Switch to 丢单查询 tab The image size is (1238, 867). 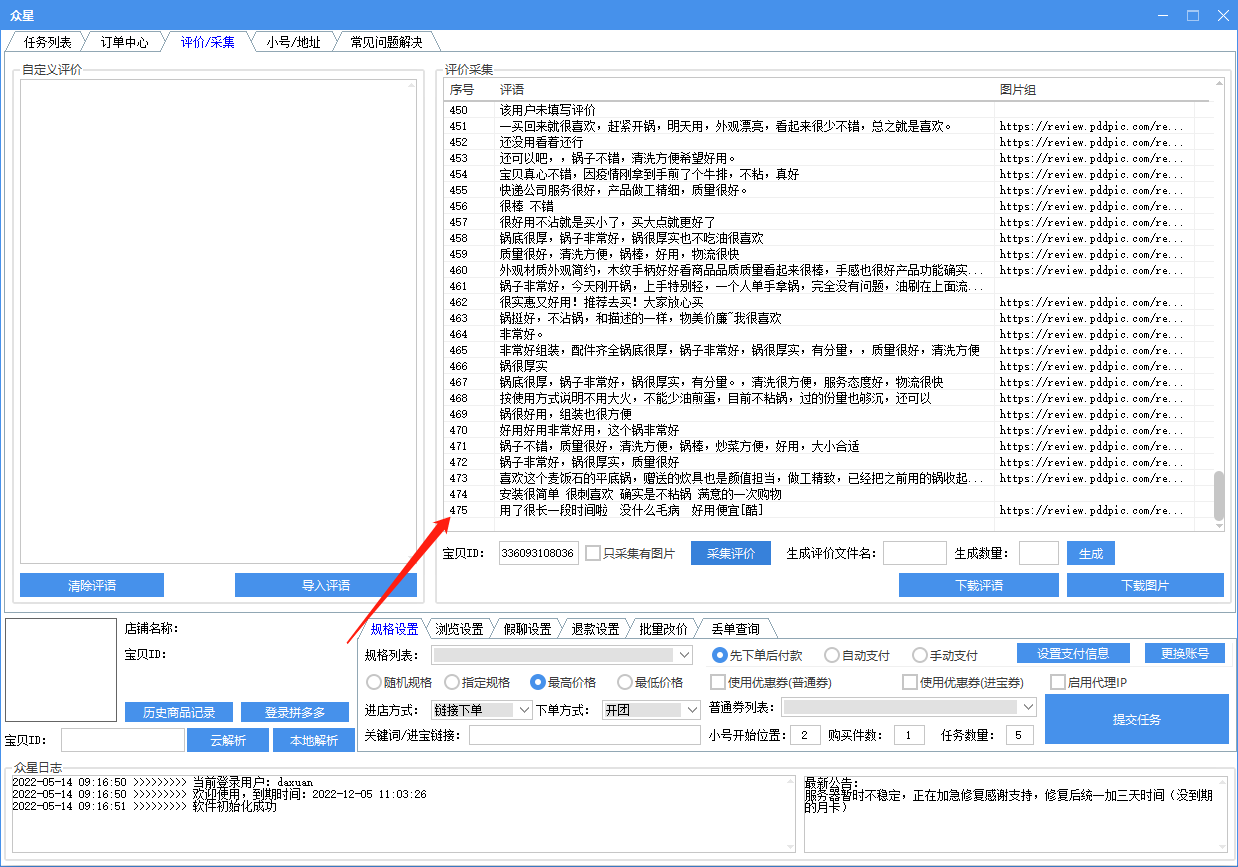735,629
